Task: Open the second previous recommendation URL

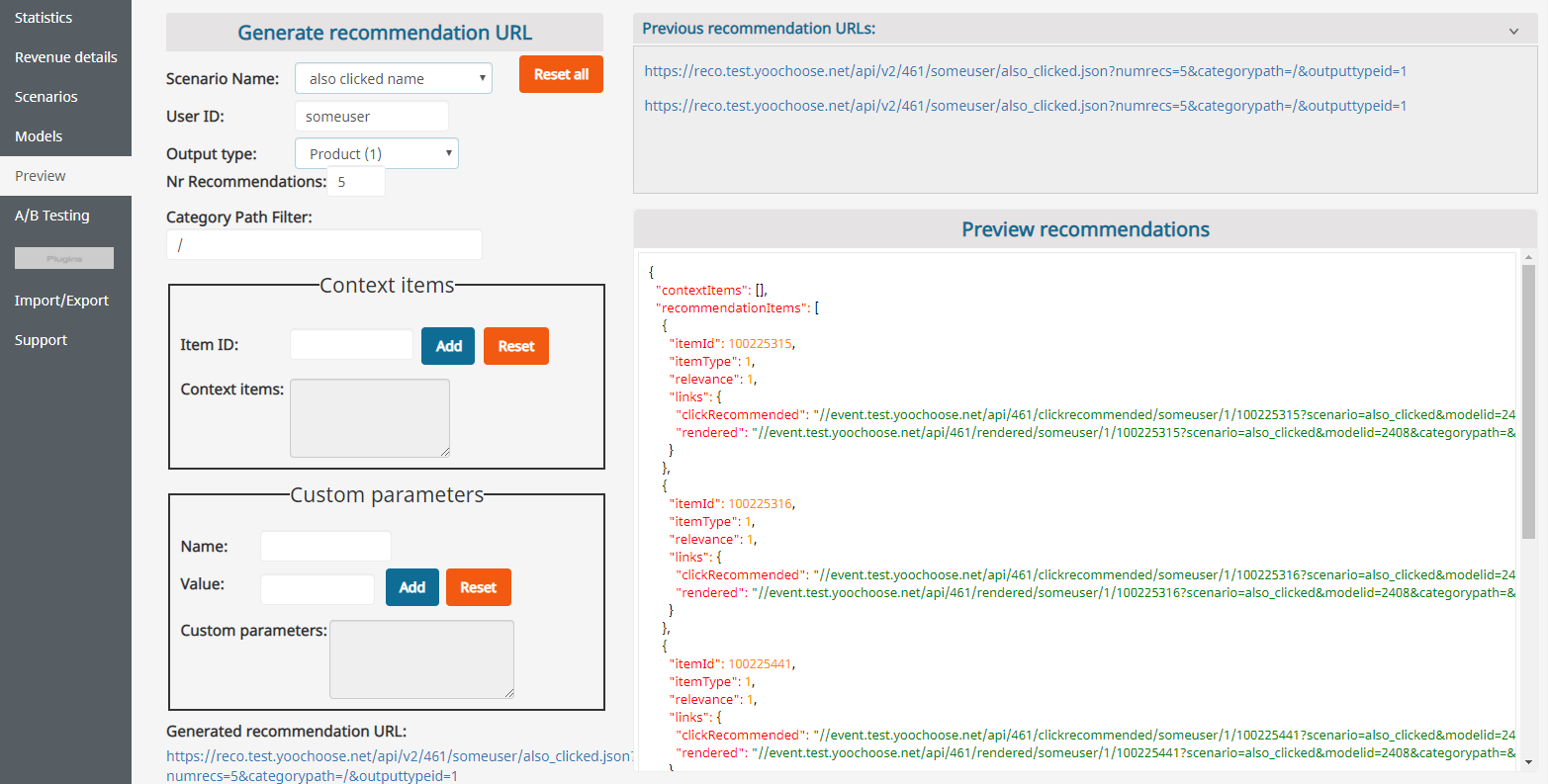Action: (x=1025, y=106)
